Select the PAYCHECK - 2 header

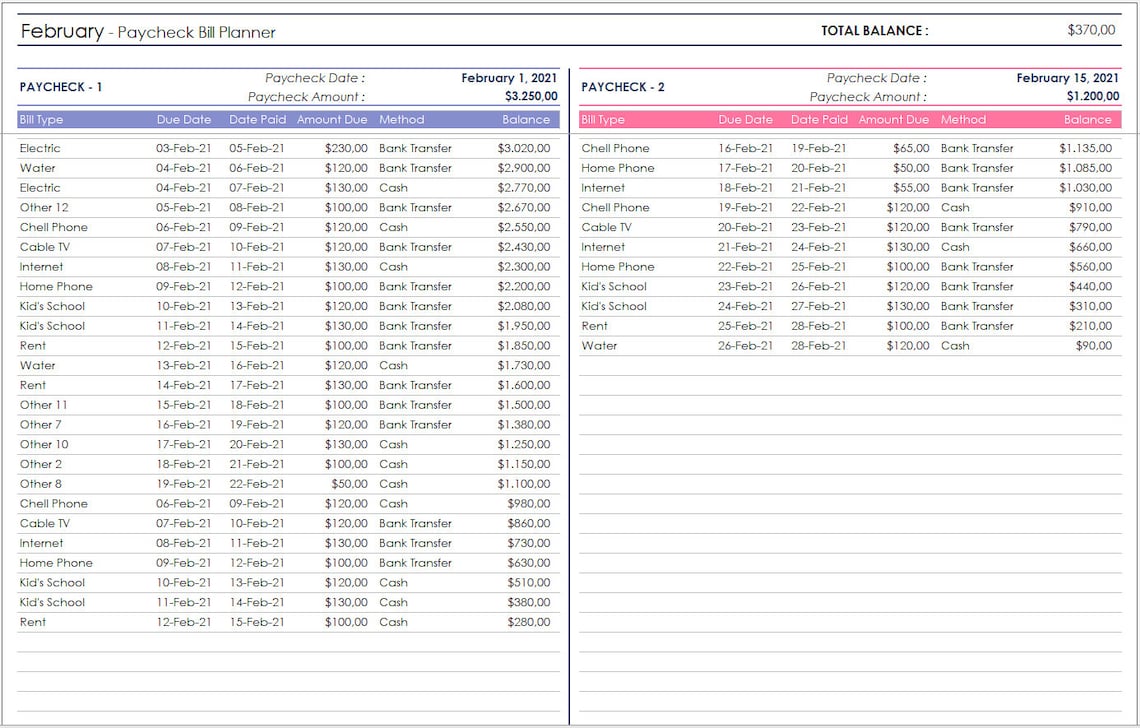623,87
